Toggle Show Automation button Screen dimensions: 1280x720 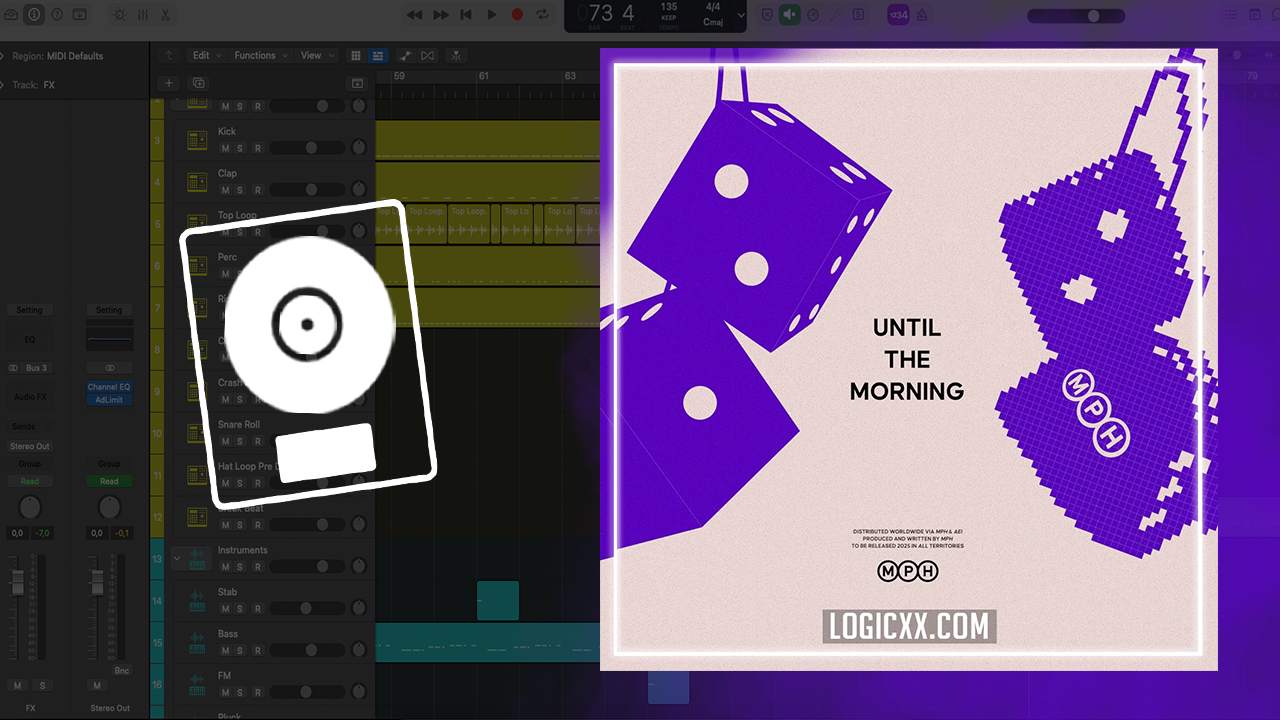406,56
